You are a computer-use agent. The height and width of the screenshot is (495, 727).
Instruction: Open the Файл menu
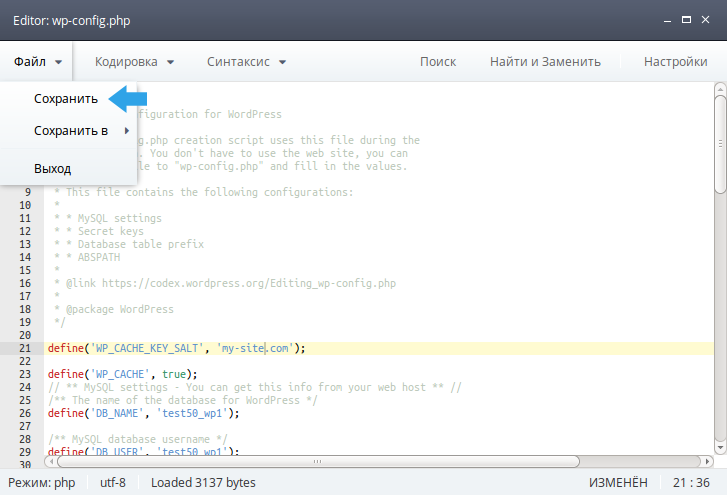click(37, 62)
